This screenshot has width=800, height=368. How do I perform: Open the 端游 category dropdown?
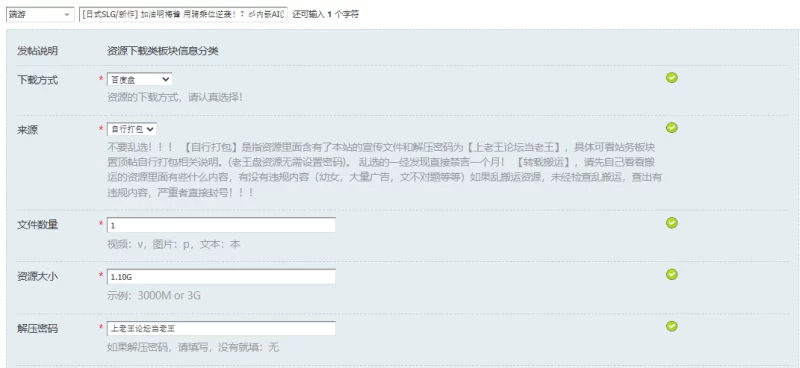tap(40, 14)
